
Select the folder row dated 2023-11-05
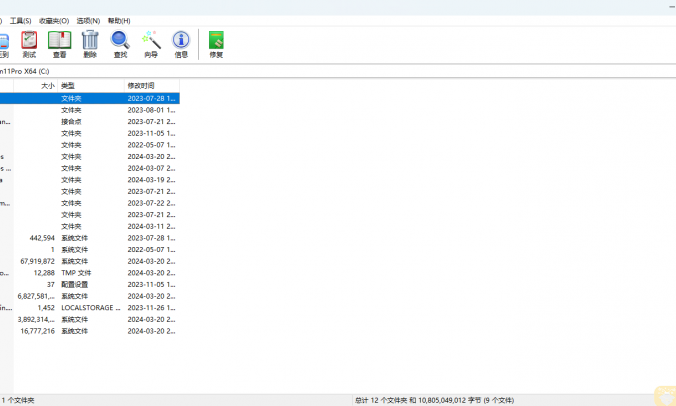point(90,133)
